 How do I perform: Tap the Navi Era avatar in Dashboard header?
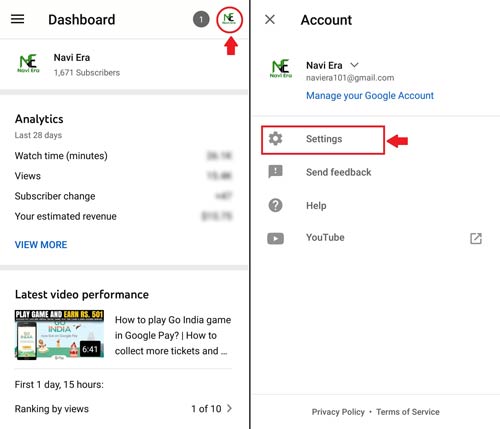[229, 20]
